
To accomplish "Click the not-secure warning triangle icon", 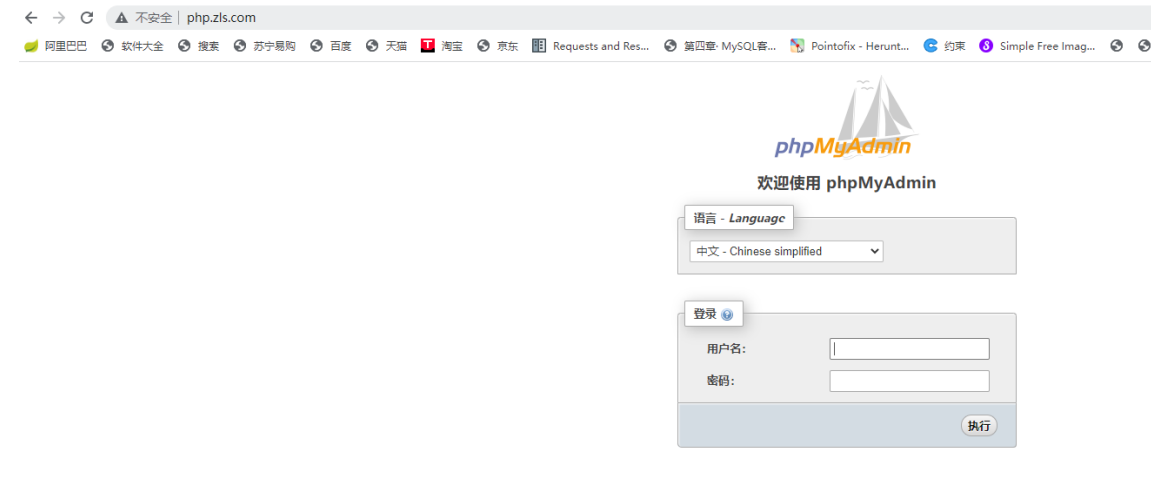I will click(x=121, y=18).
